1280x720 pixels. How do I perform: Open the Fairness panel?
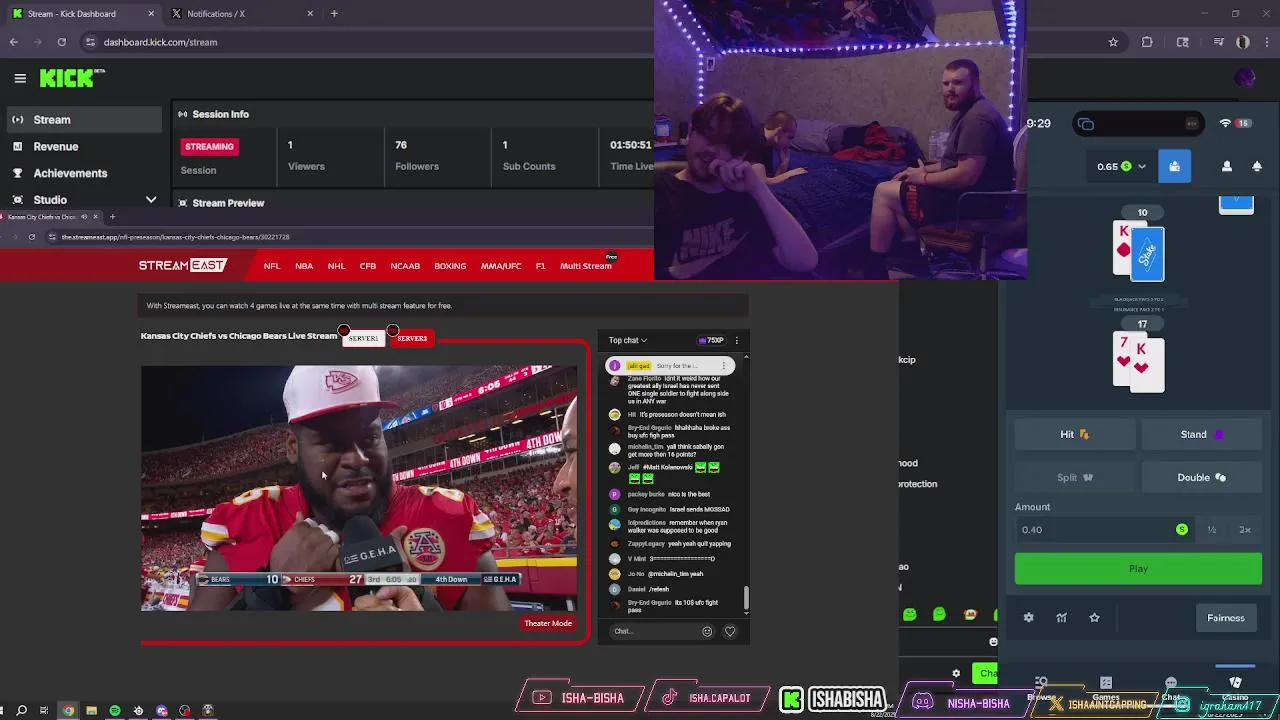[1225, 618]
